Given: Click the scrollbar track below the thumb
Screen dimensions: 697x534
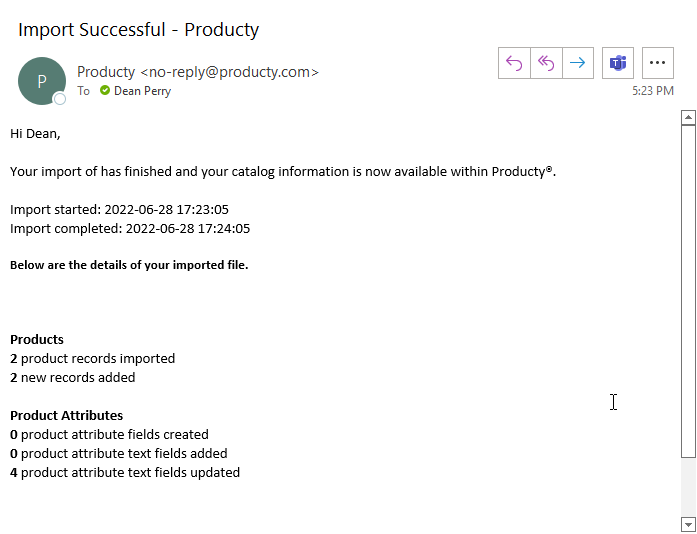Looking at the screenshot, I should (687, 488).
